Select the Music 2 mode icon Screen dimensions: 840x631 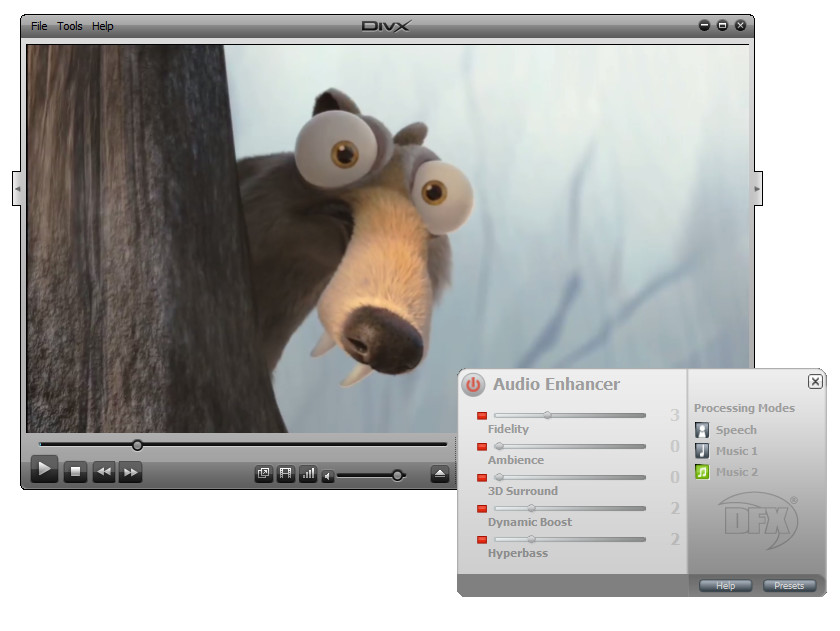[x=702, y=472]
